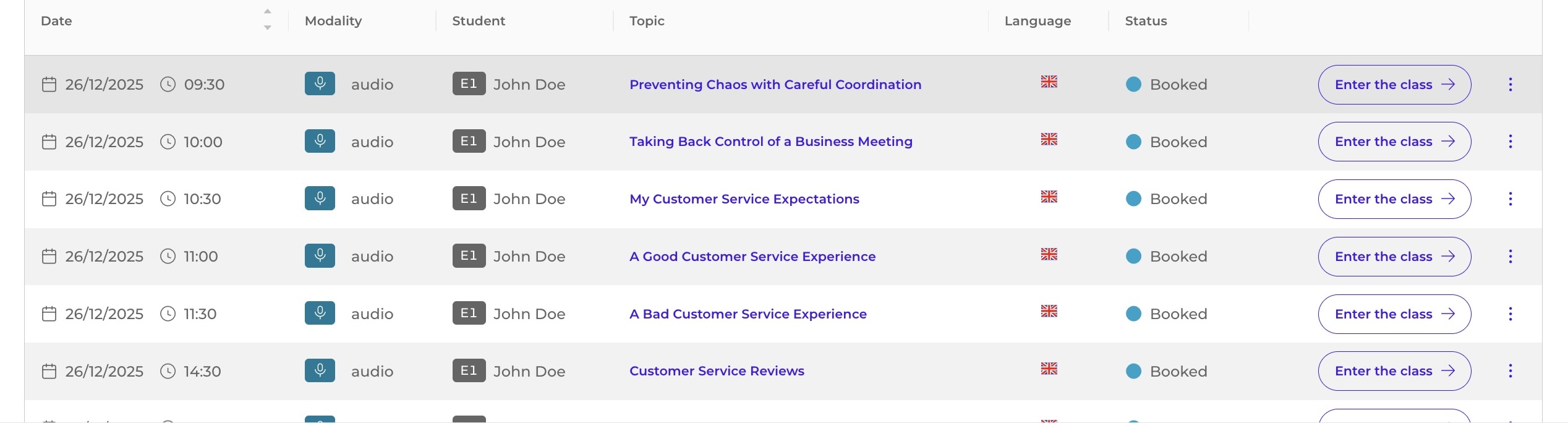Click the blue Booked status dot for the 14:30 class
The image size is (1568, 423).
(1133, 371)
